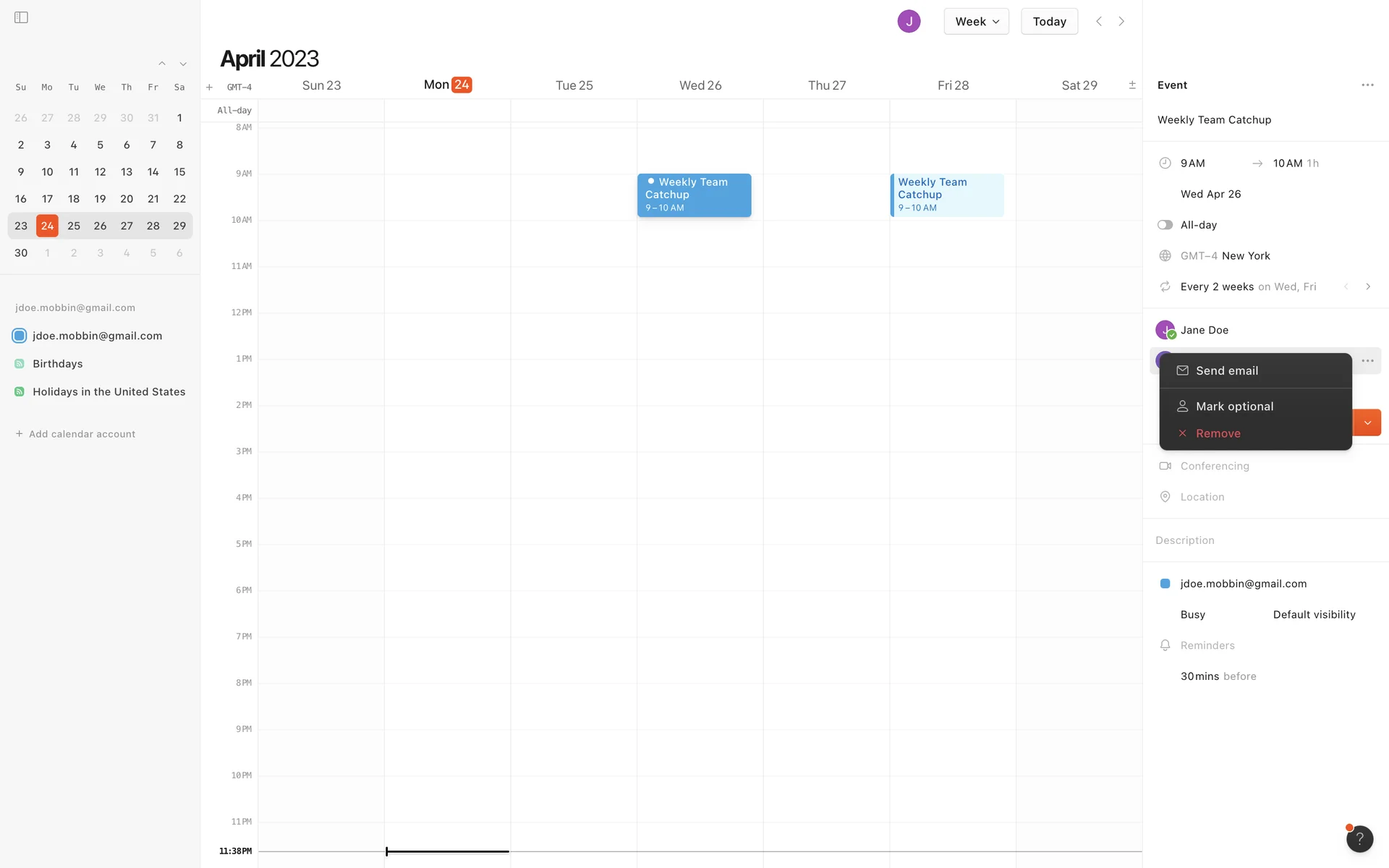Enable the All-day toggle
1389x868 pixels.
point(1165,225)
